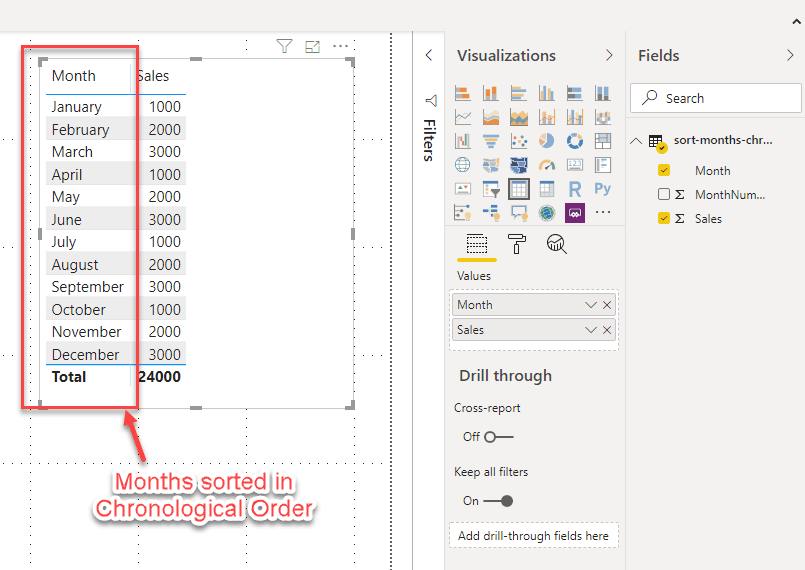The image size is (805, 570).
Task: Open the Month value field dropdown
Action: 591,305
